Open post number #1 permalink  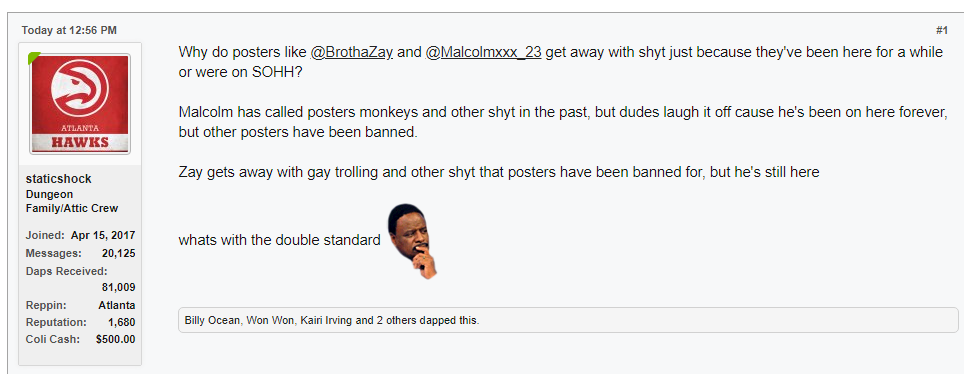(x=942, y=30)
